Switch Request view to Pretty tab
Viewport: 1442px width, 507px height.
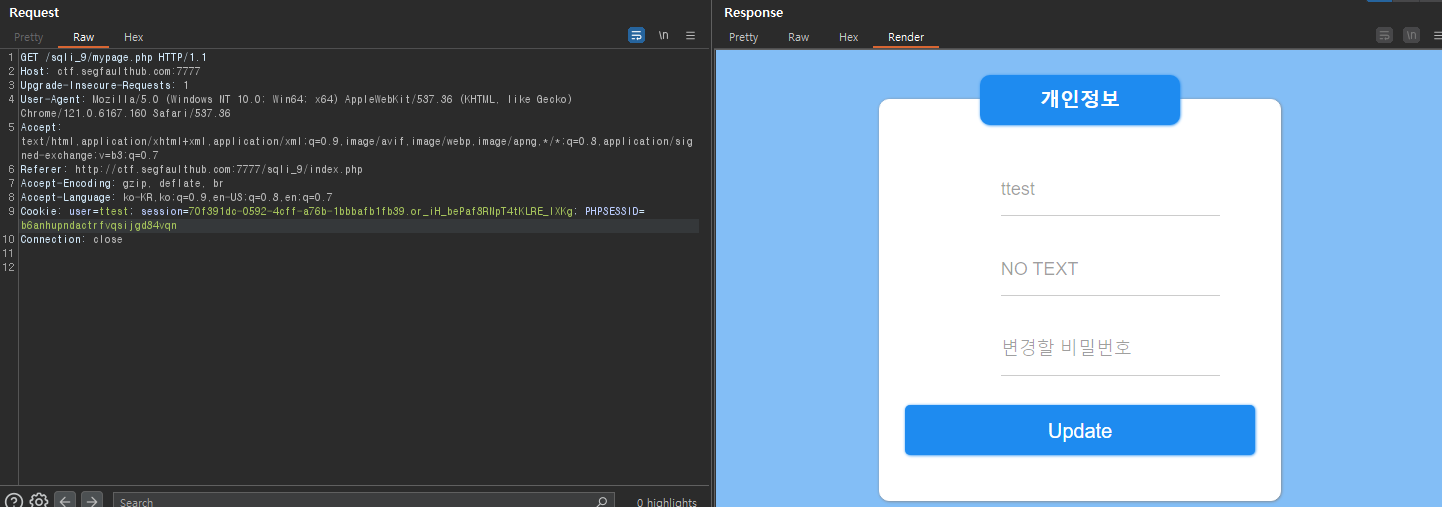pos(29,37)
